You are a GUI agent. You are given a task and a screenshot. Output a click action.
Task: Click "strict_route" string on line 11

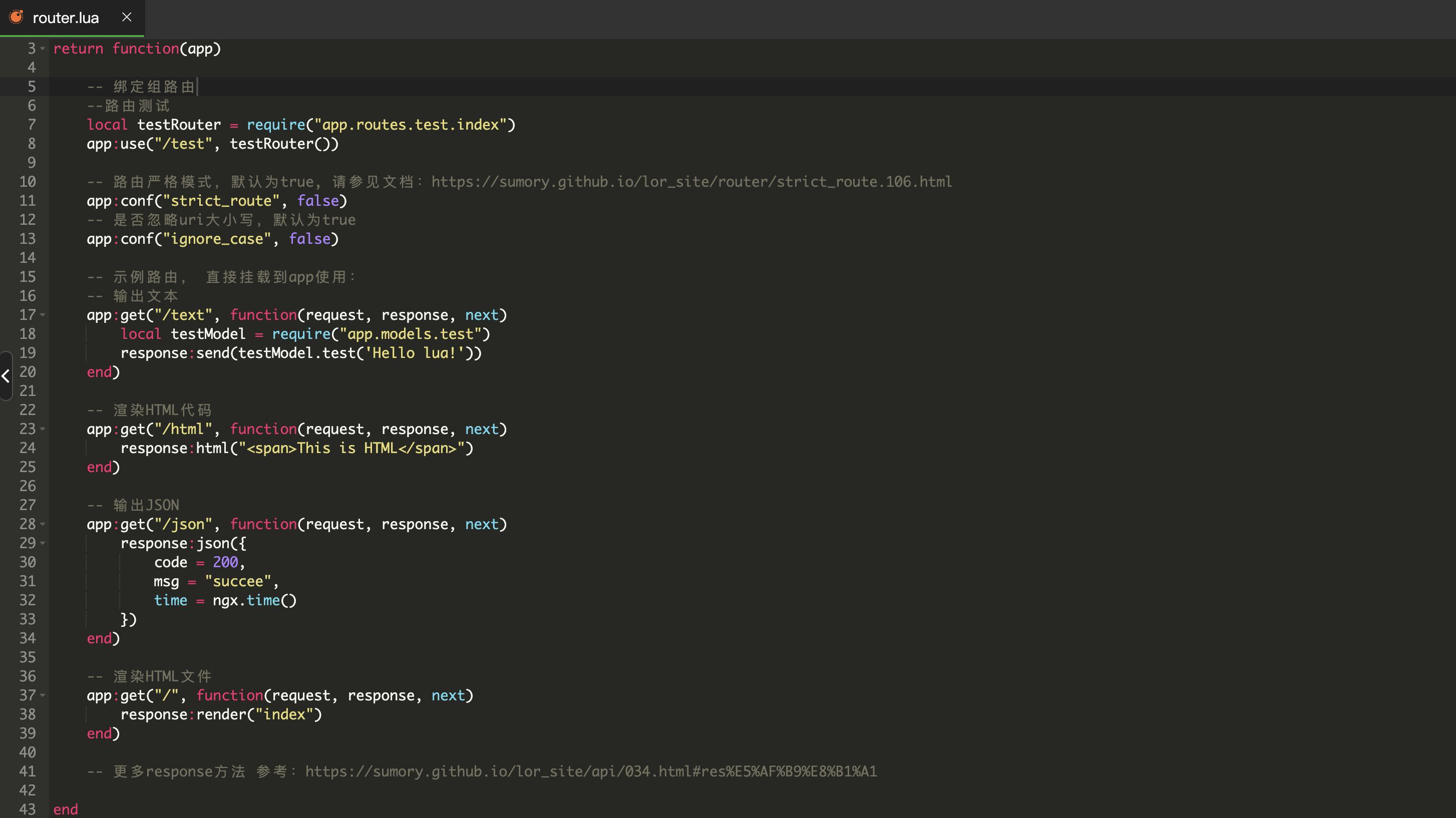click(x=221, y=201)
